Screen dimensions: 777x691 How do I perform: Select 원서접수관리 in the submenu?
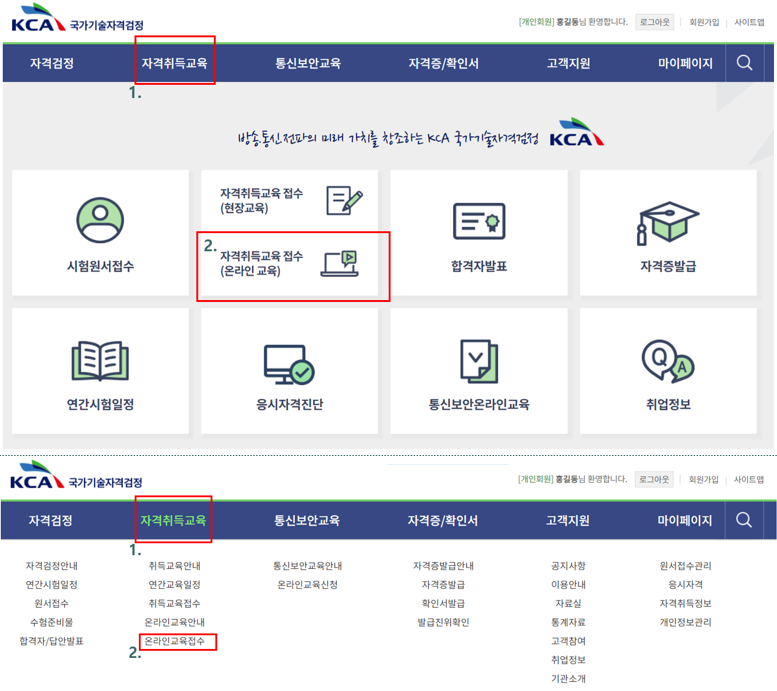[685, 566]
